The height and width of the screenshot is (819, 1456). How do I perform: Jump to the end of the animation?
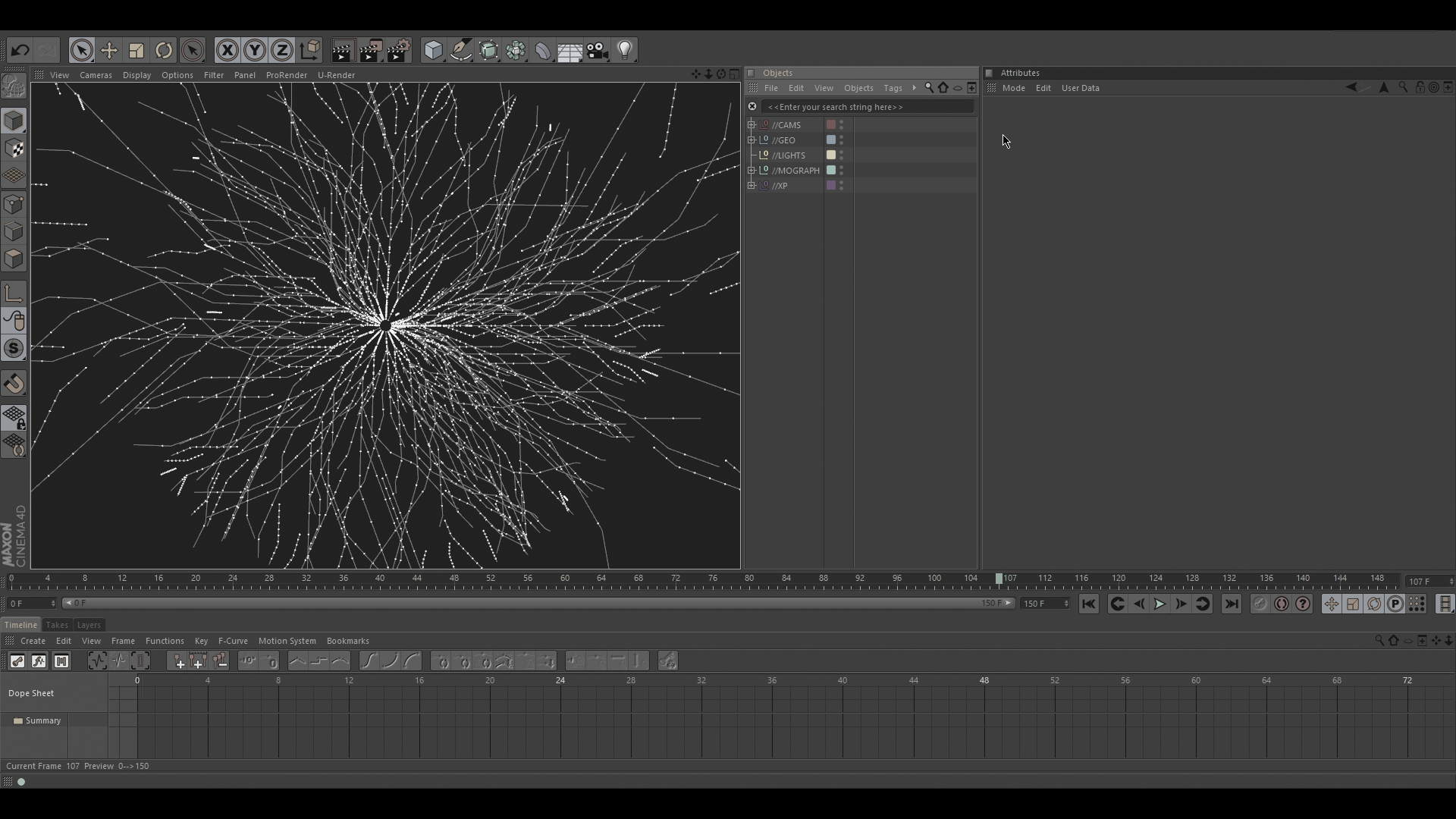1232,604
